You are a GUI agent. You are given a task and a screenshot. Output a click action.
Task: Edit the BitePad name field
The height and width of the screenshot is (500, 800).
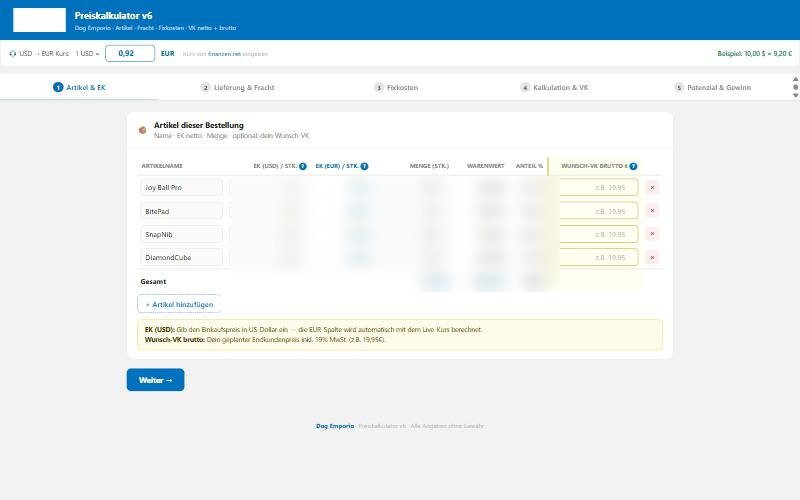[181, 211]
